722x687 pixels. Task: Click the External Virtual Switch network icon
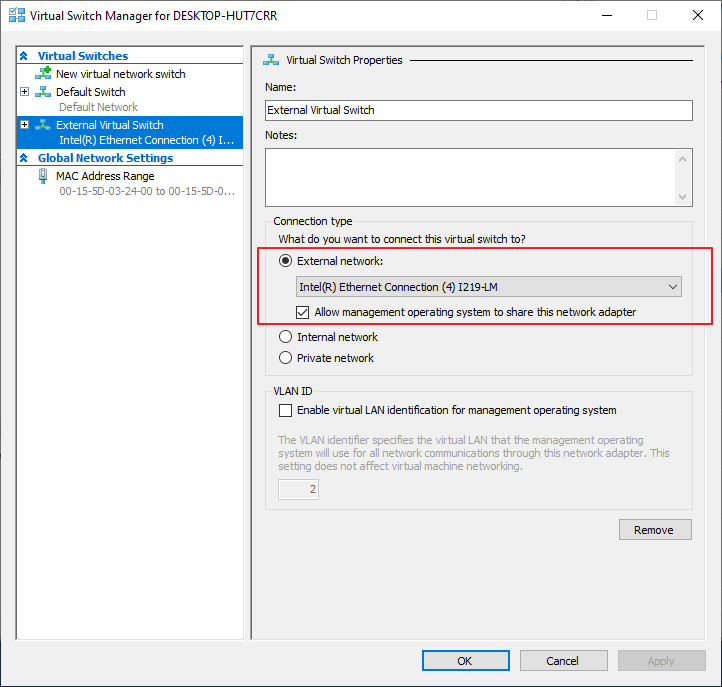click(43, 125)
